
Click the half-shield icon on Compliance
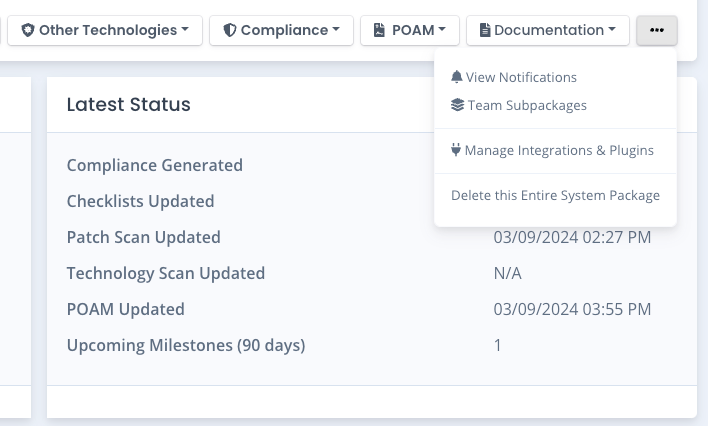pyautogui.click(x=230, y=30)
